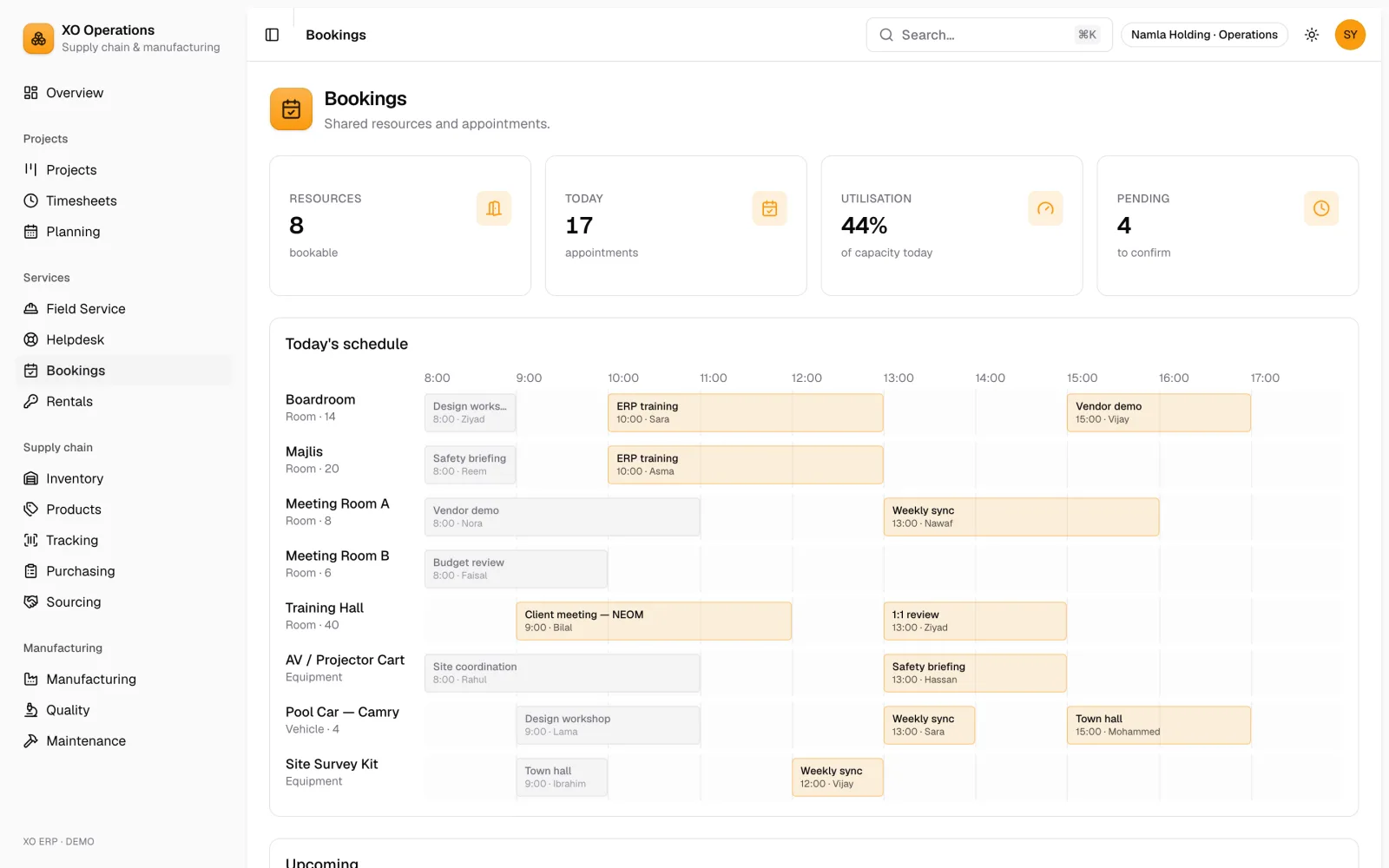Open the SY user avatar menu
Viewport: 1389px width, 868px height.
tap(1350, 35)
